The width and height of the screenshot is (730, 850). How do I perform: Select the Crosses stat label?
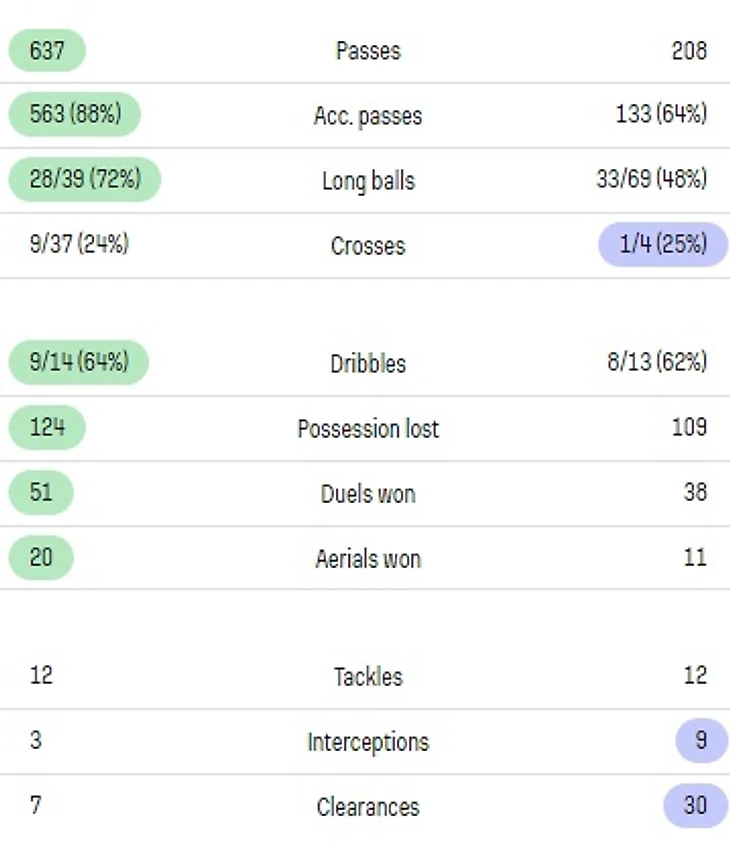click(368, 246)
